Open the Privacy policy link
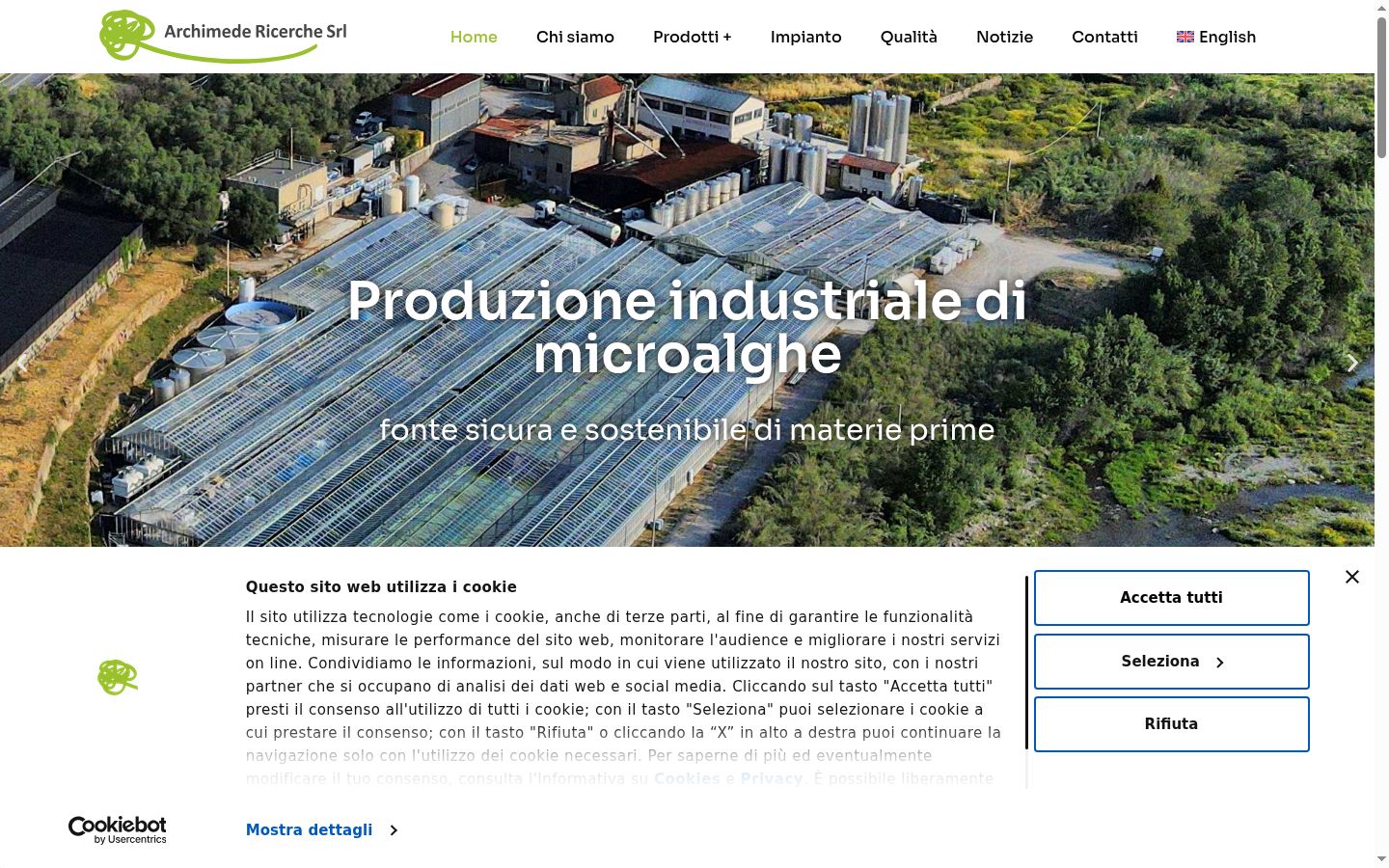 pos(772,778)
